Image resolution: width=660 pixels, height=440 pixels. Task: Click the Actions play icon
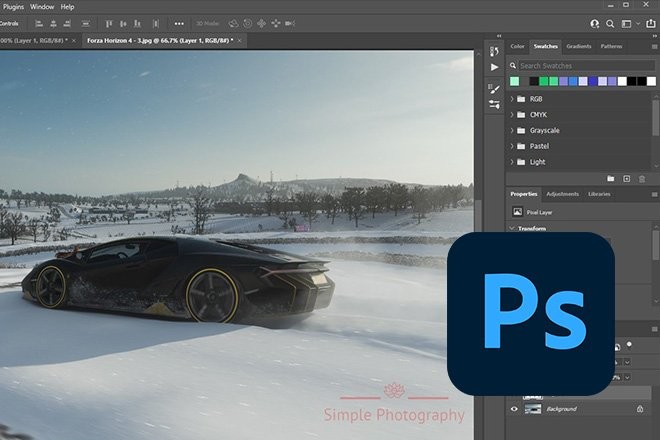click(493, 67)
